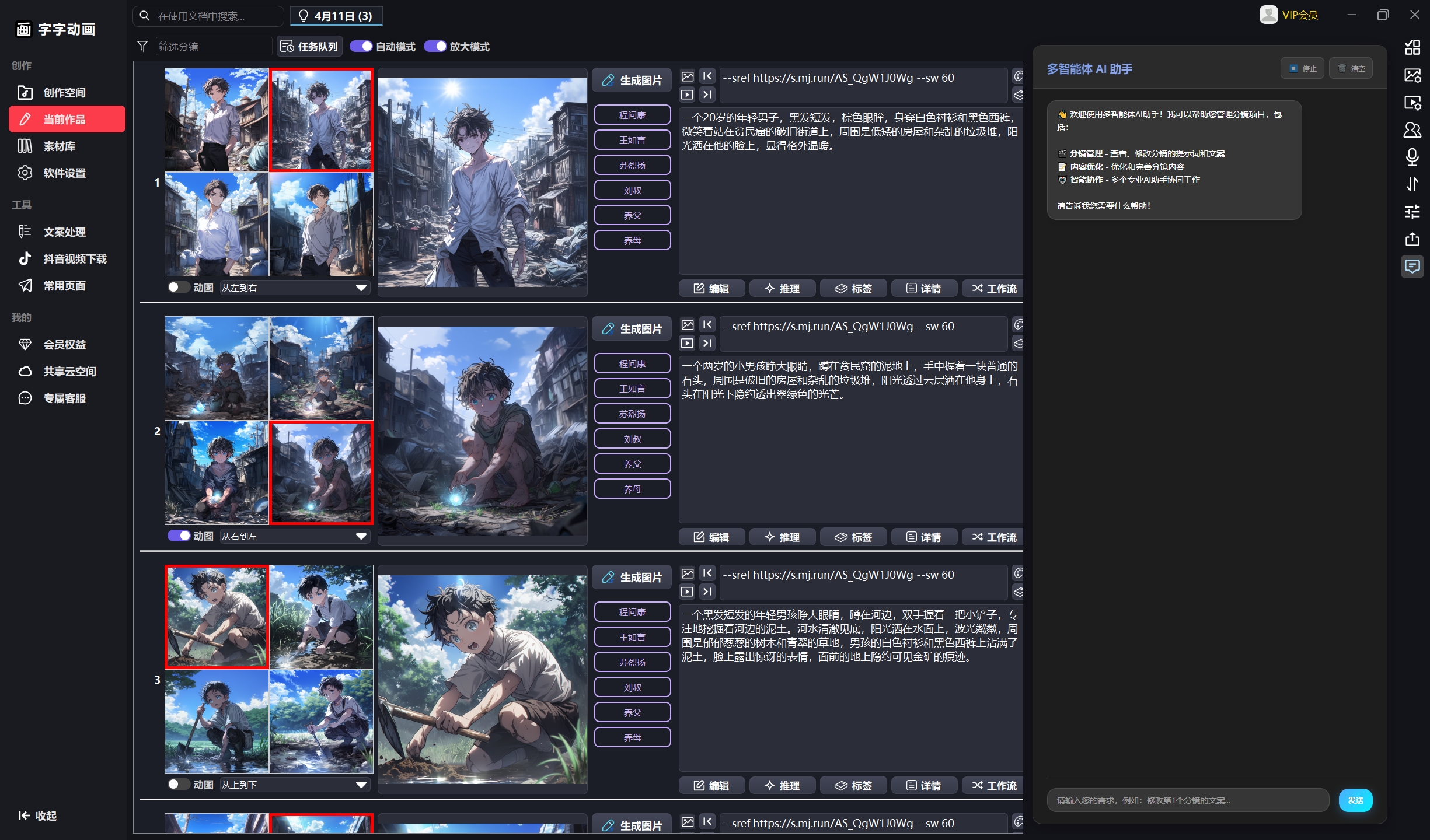Click the 筛选分镜 filter input field
This screenshot has width=1430, height=840.
(214, 46)
